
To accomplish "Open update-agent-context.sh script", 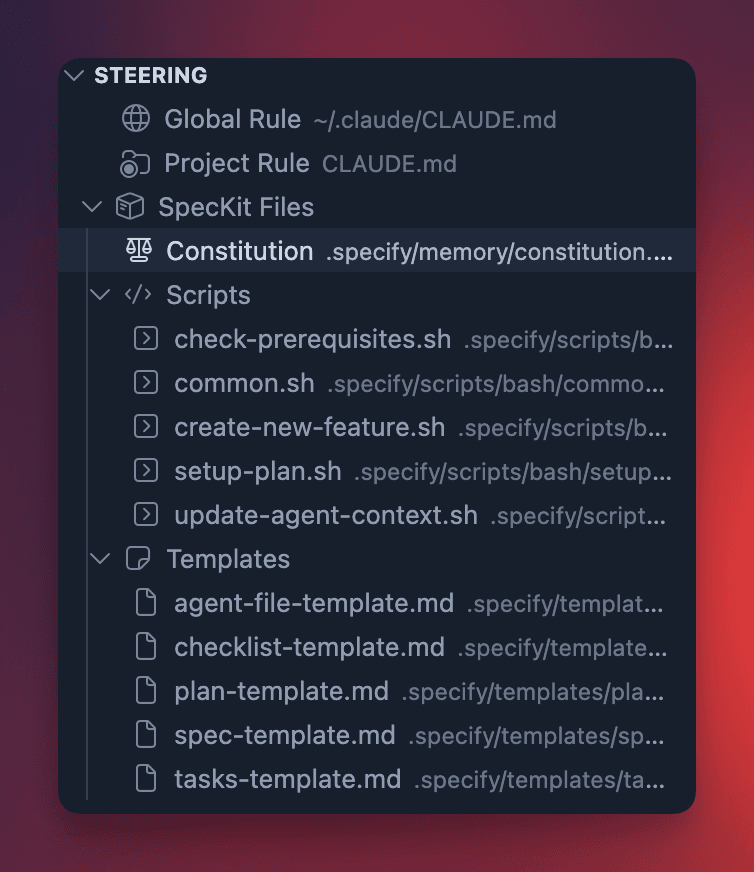I will pyautogui.click(x=326, y=515).
